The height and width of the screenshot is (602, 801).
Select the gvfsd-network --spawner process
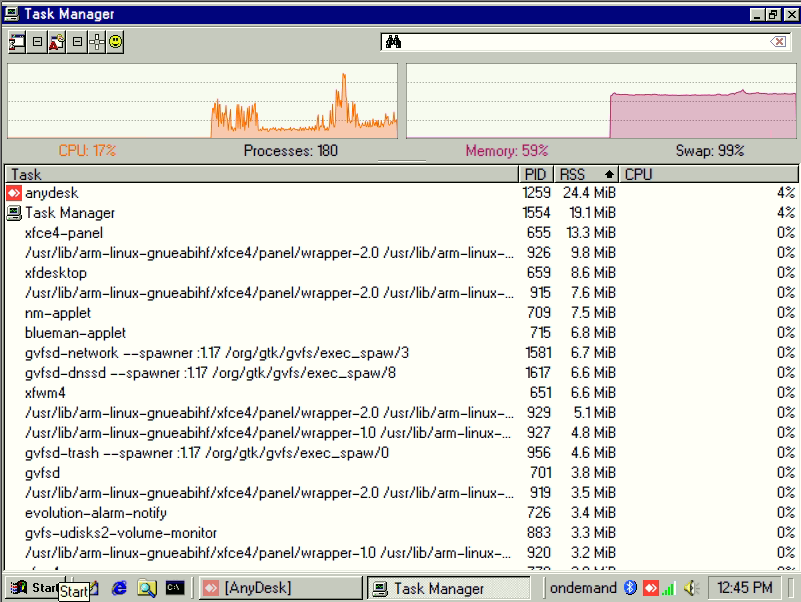[x=402, y=353]
